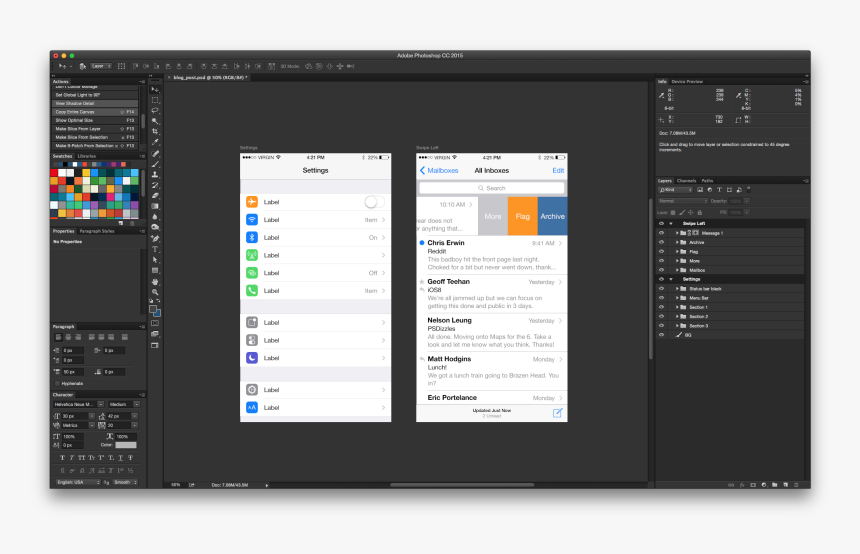Filter layers by type (T) icon
The height and width of the screenshot is (554, 860).
coord(720,190)
